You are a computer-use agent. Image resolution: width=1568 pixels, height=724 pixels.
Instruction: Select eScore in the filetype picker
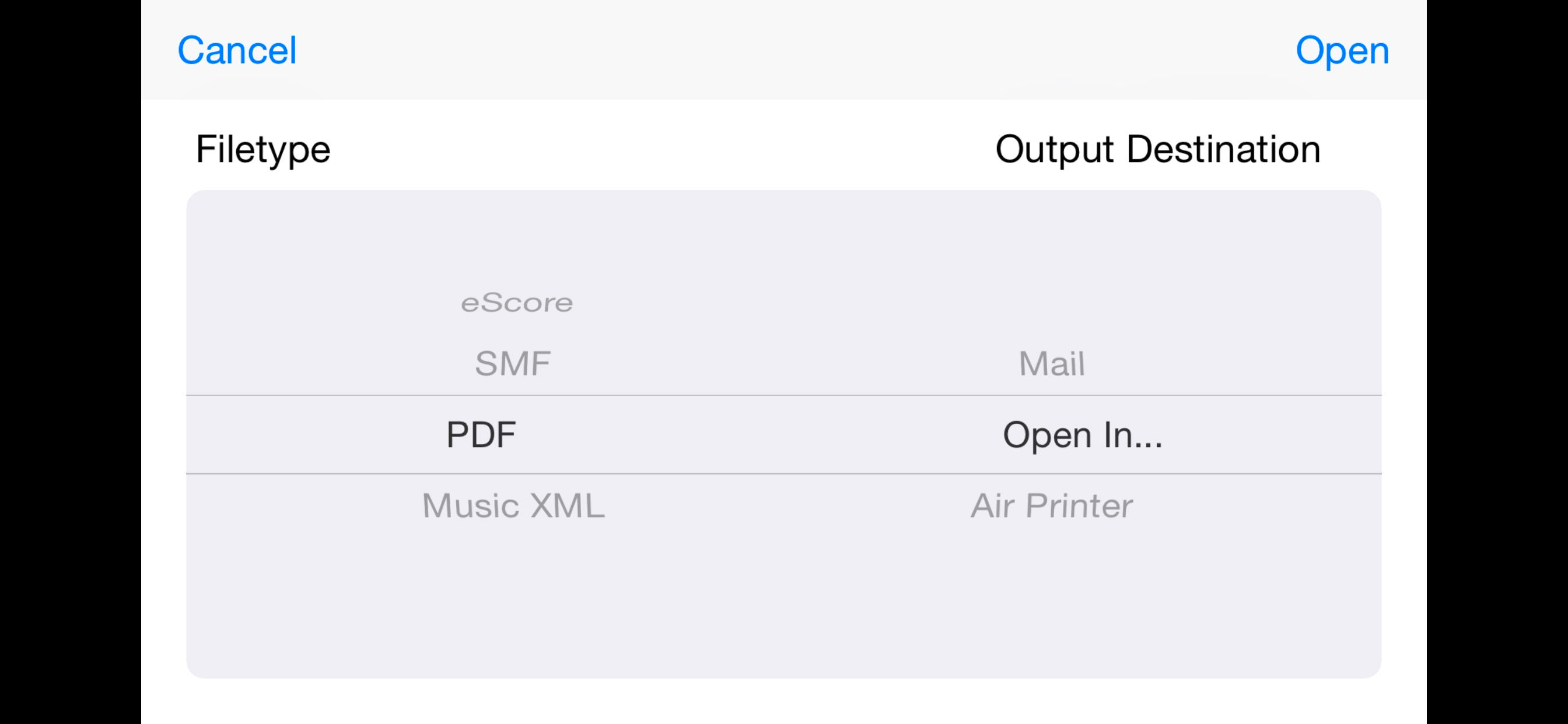pos(516,303)
